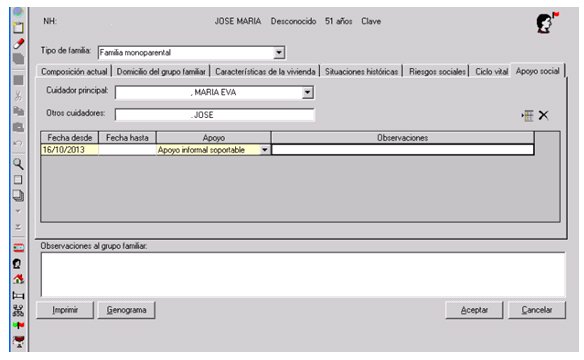Viewport: 584px width, 360px height.
Task: Select the Apoyo social tab
Action: click(x=537, y=71)
